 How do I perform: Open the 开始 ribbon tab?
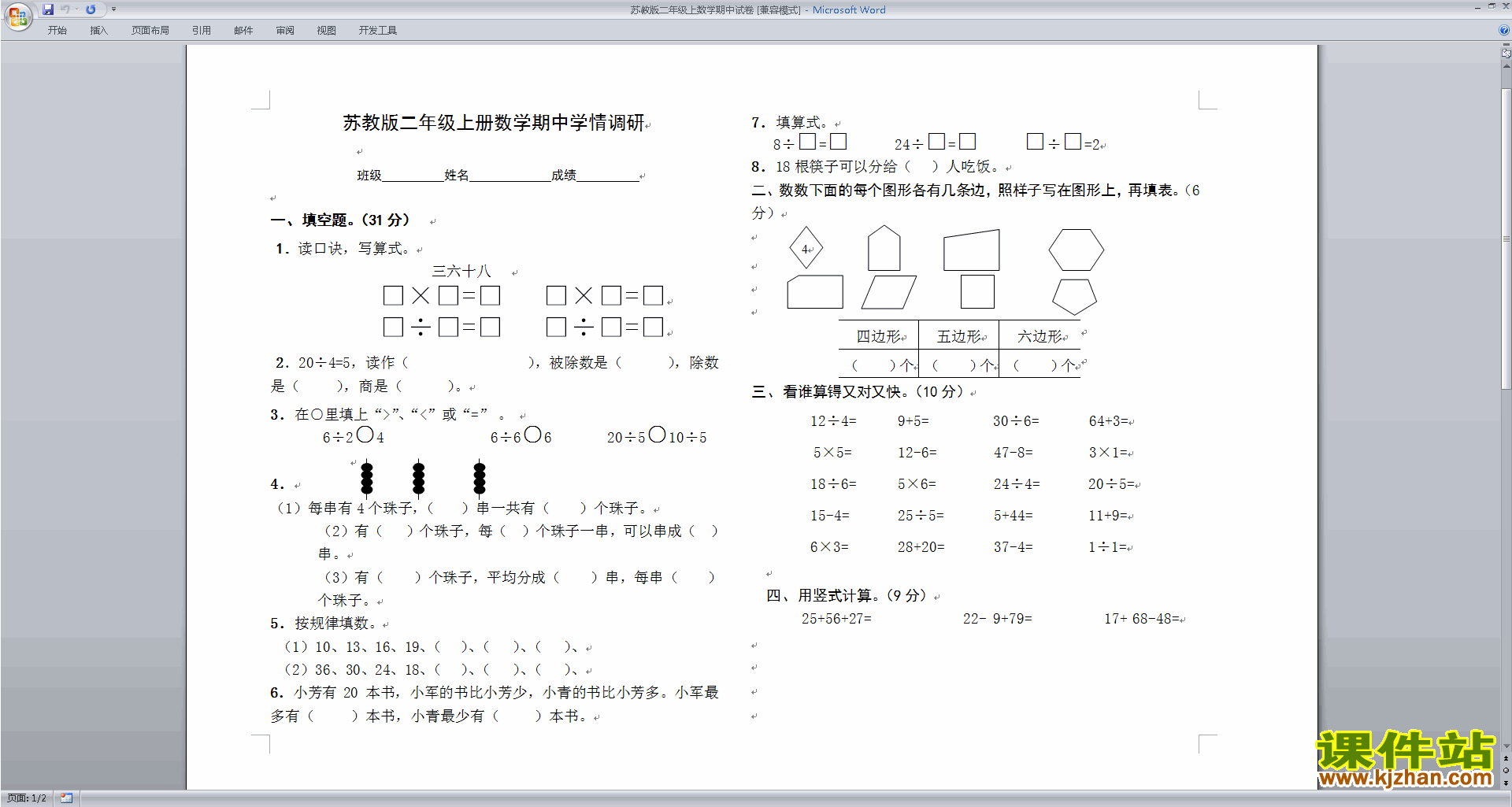pos(57,31)
